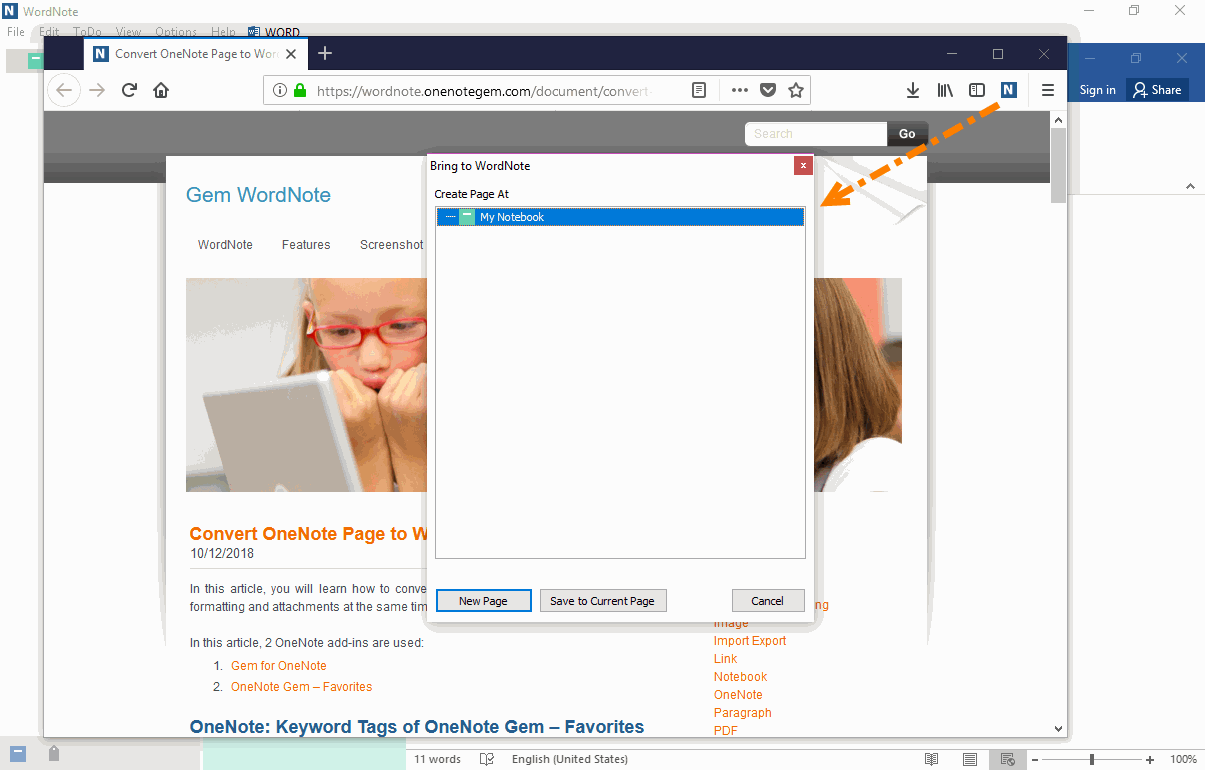Cancel the Bring to WordNote dialog

(x=768, y=601)
